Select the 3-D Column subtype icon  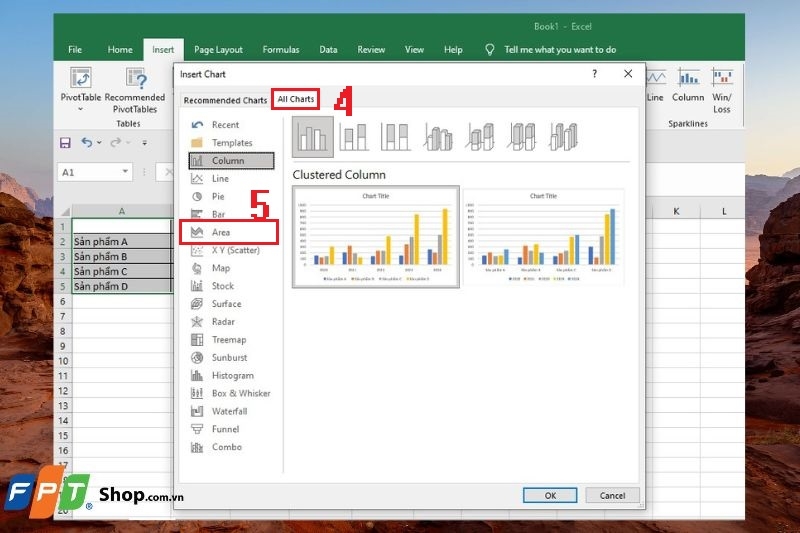click(563, 137)
